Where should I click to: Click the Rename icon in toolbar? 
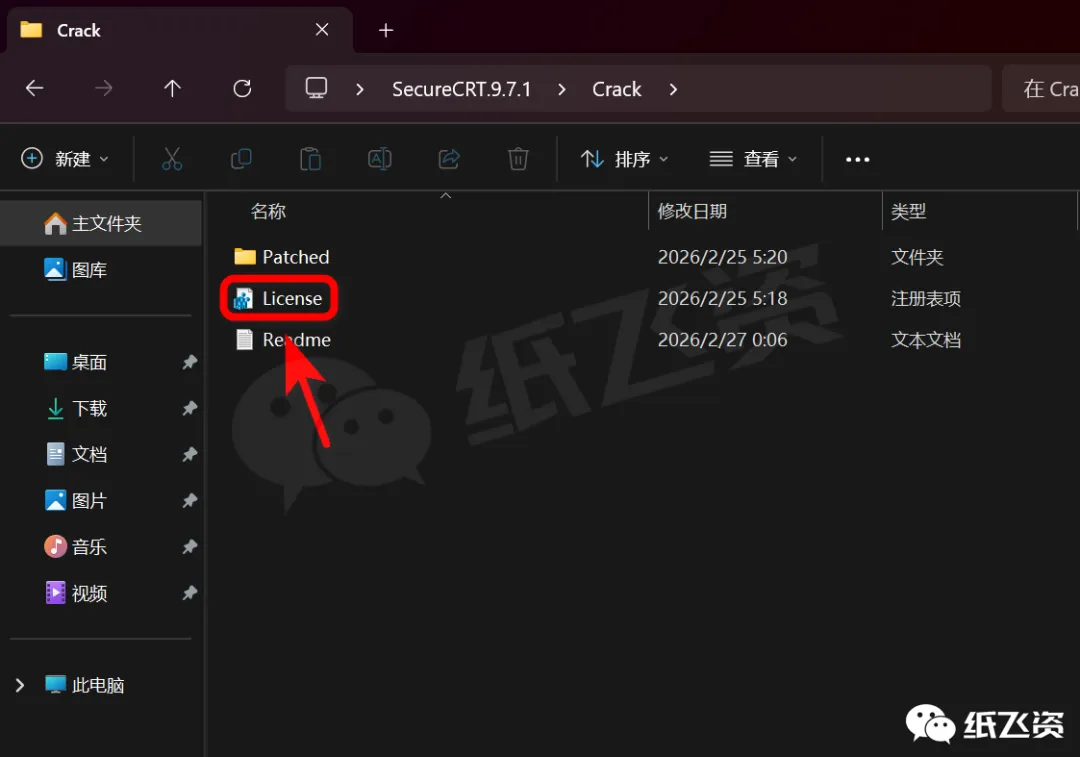pos(380,159)
